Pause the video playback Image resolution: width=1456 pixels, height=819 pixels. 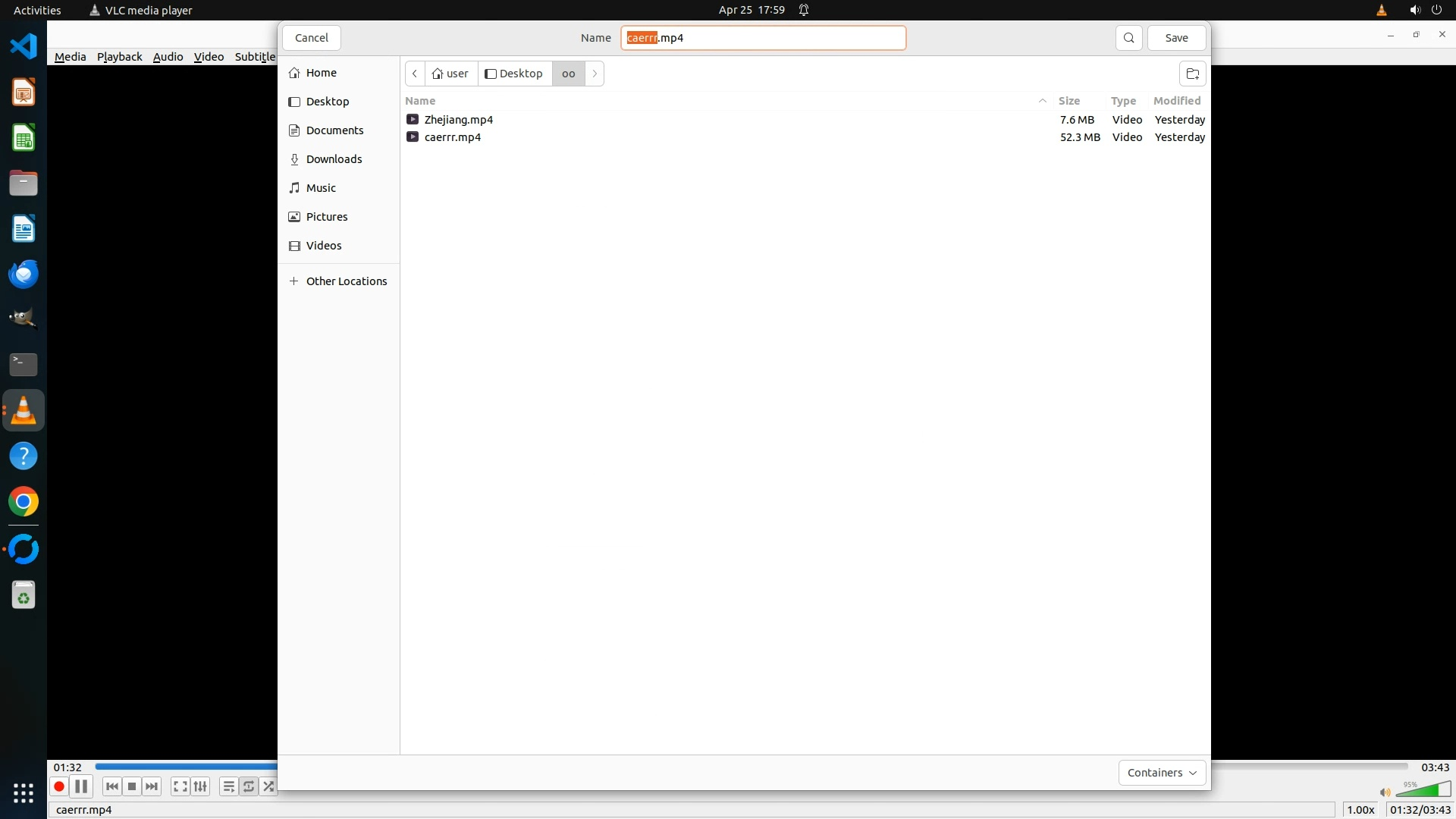(x=81, y=786)
